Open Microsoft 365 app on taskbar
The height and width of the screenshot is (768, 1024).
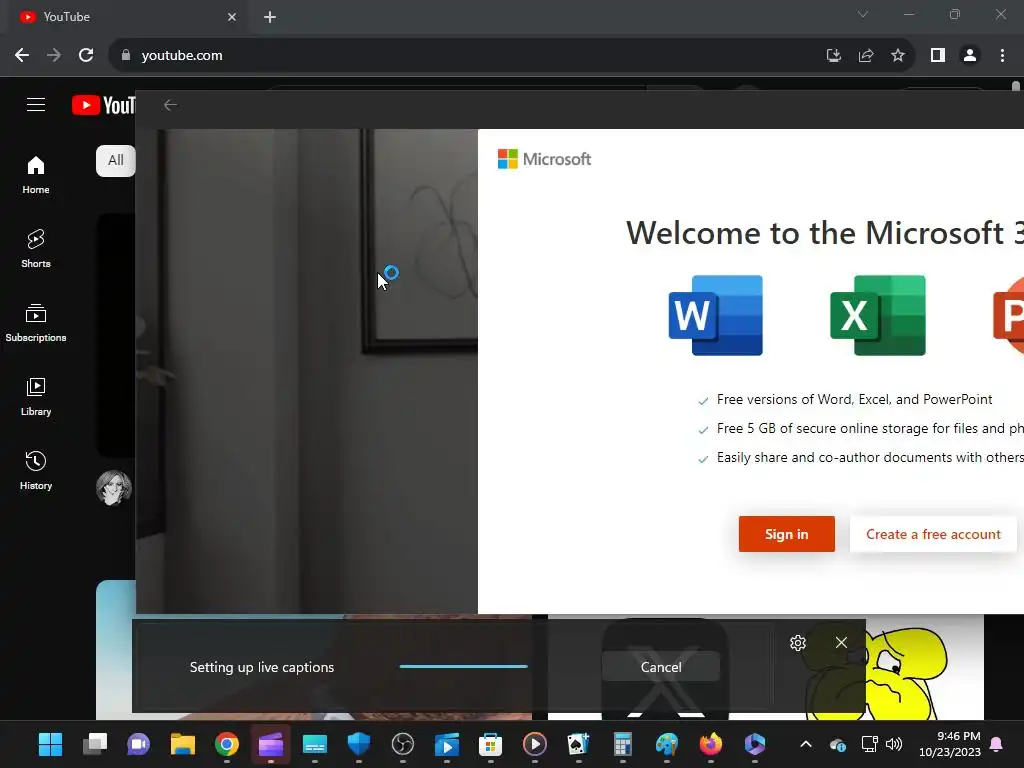754,744
